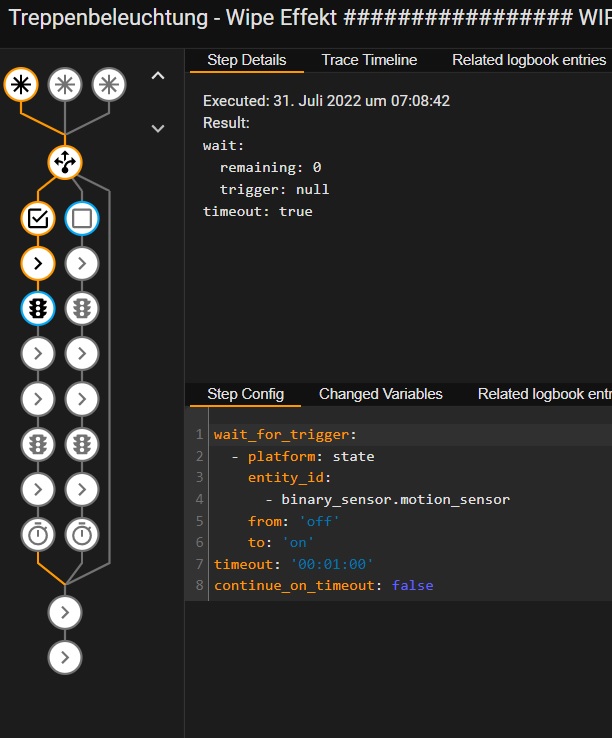
Task: Select orange action node below checked condition
Action: click(x=38, y=263)
